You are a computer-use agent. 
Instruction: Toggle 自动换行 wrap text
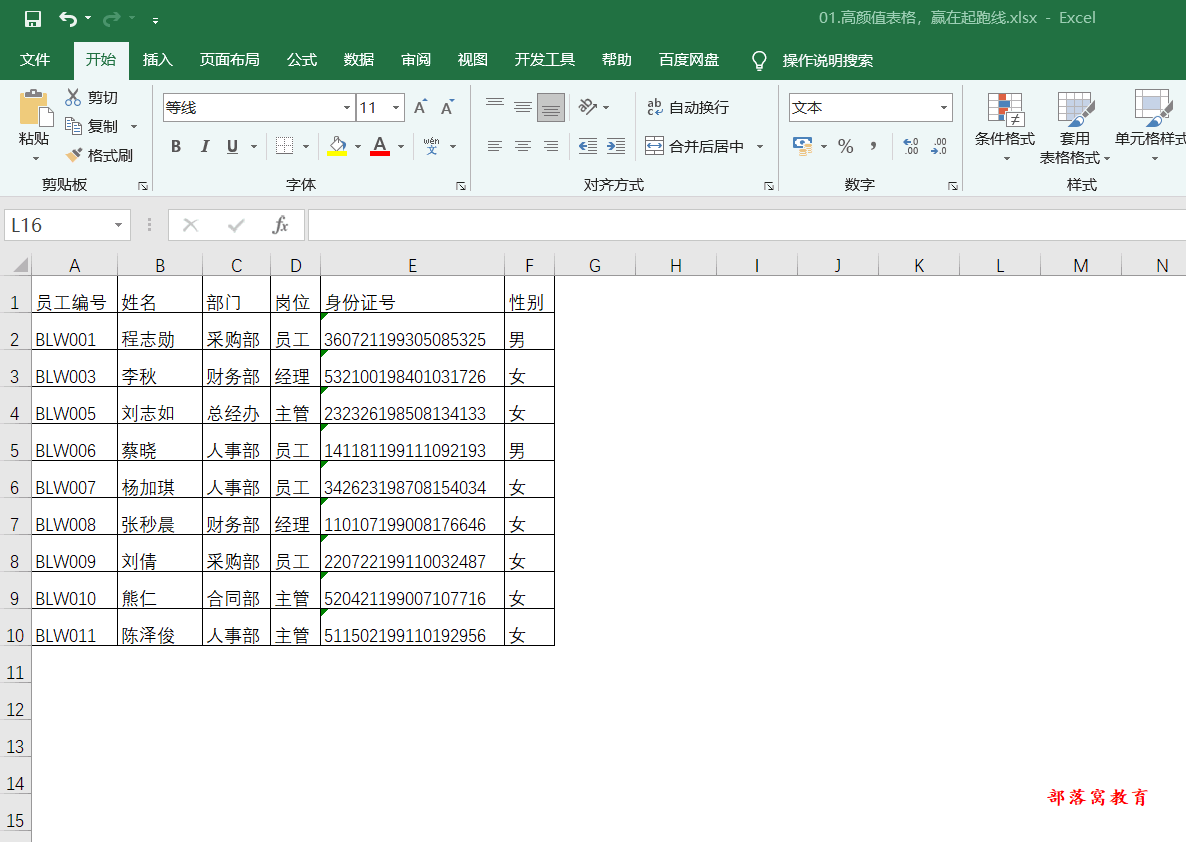tap(688, 107)
